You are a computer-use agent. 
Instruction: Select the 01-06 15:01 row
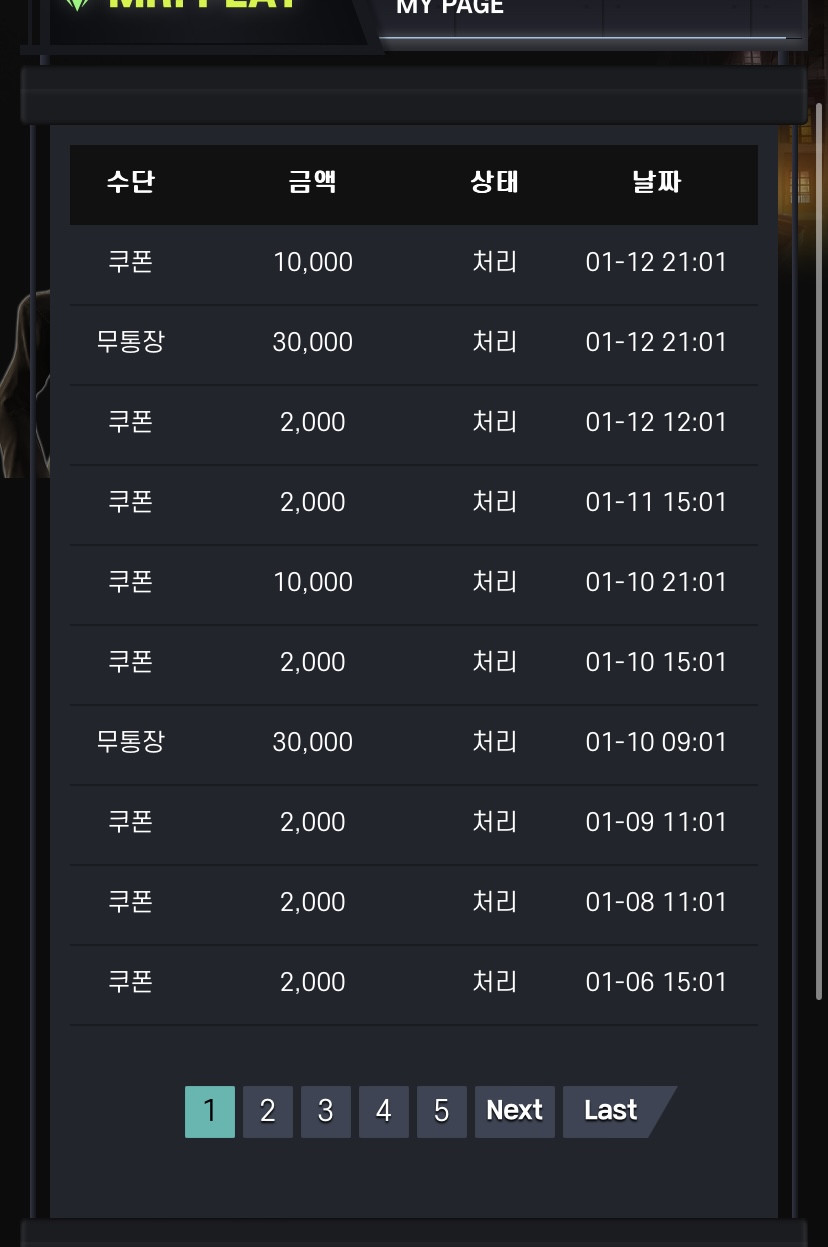click(x=414, y=984)
